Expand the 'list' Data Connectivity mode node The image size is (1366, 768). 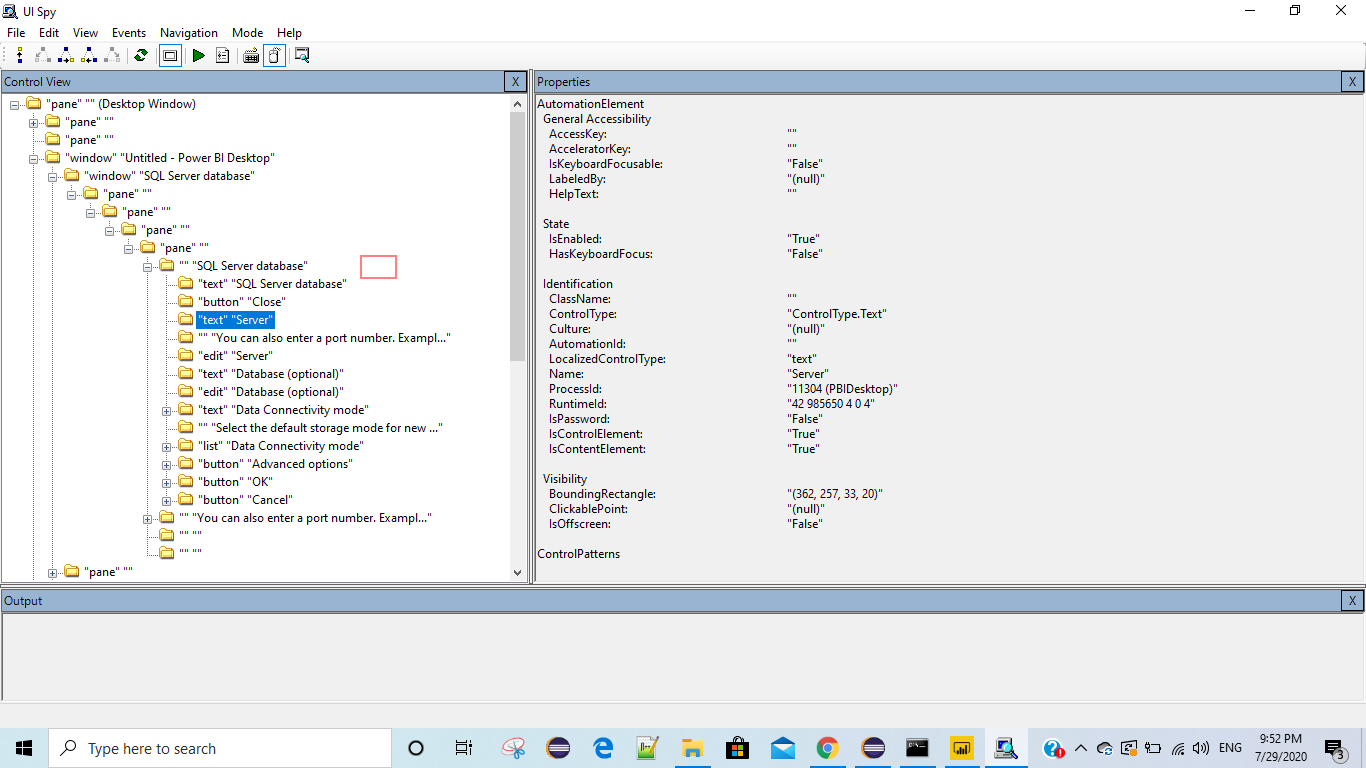(x=167, y=445)
